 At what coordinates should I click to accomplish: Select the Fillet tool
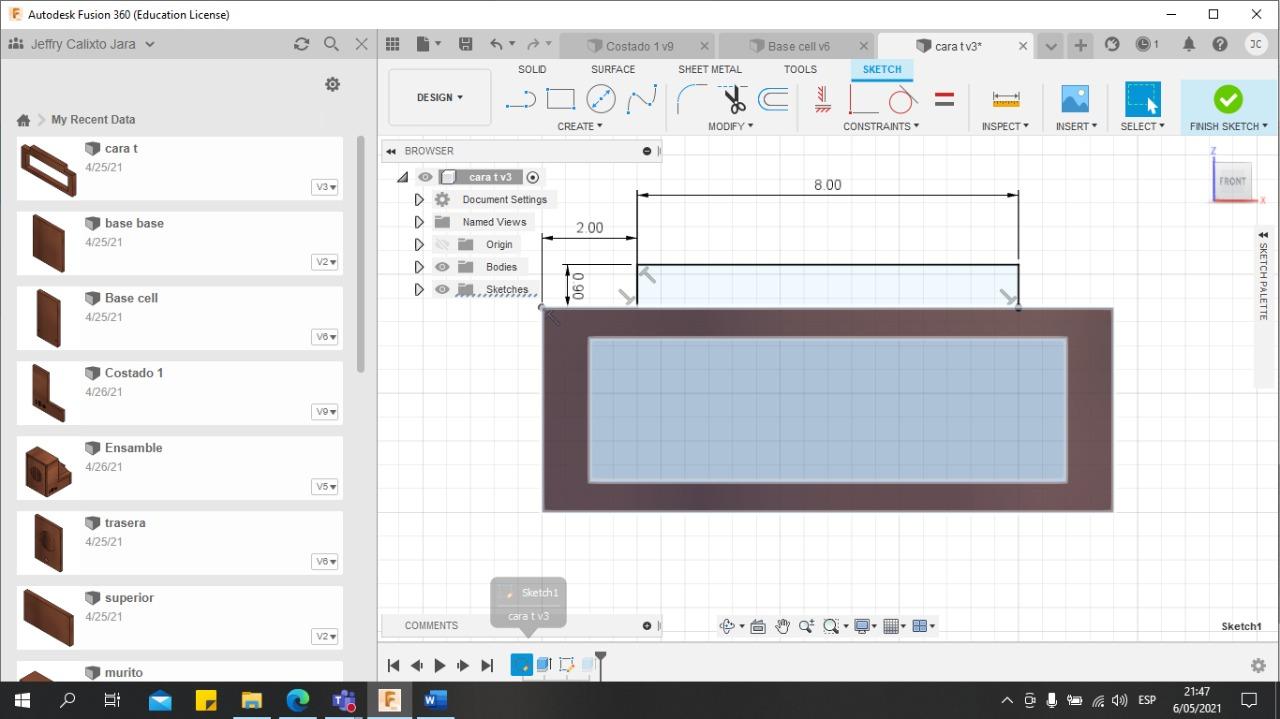pos(692,99)
